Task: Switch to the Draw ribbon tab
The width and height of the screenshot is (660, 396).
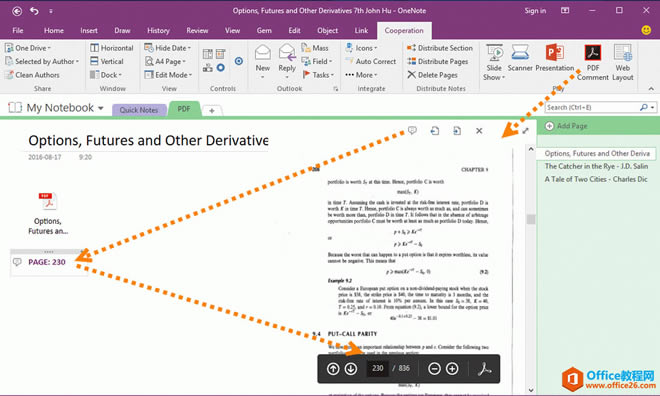Action: 122,30
